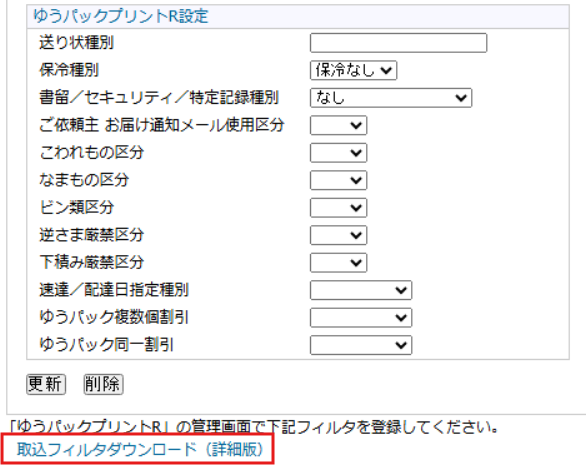Image resolution: width=586 pixels, height=470 pixels.
Task: Click the 送り状種別 text input field
Action: click(x=398, y=43)
